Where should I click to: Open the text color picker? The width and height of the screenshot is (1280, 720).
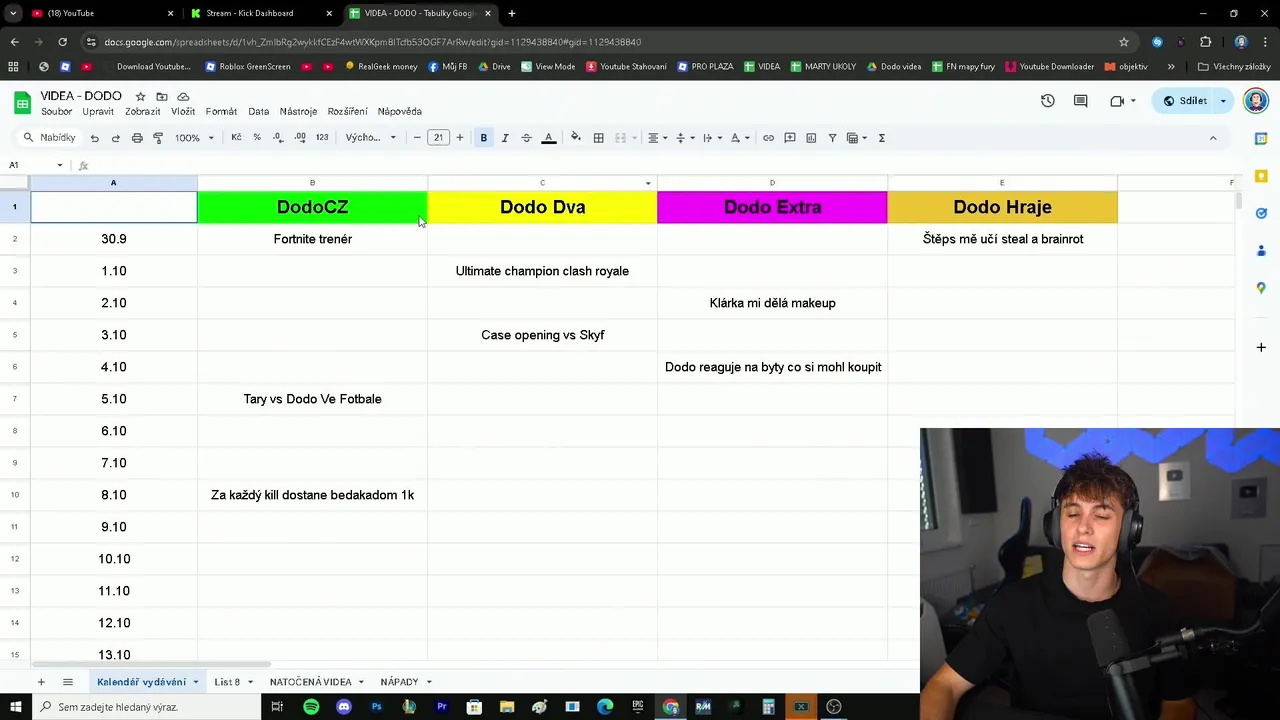click(x=548, y=138)
